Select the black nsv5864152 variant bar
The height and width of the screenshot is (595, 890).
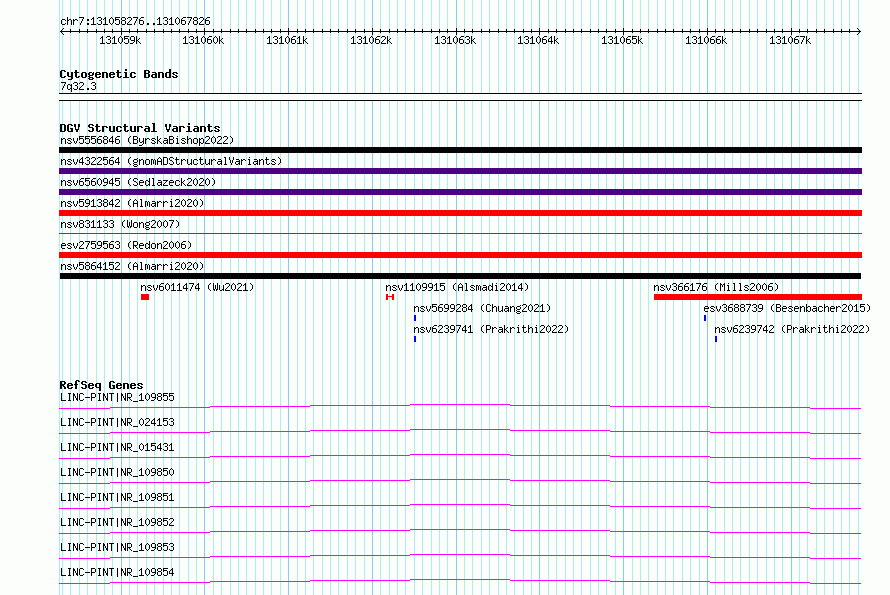460,276
